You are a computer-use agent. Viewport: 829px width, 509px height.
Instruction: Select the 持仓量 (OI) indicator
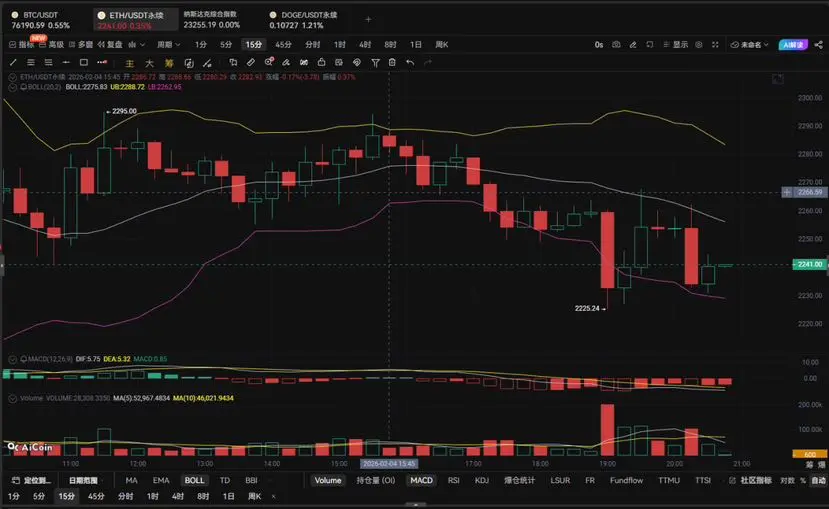click(376, 480)
